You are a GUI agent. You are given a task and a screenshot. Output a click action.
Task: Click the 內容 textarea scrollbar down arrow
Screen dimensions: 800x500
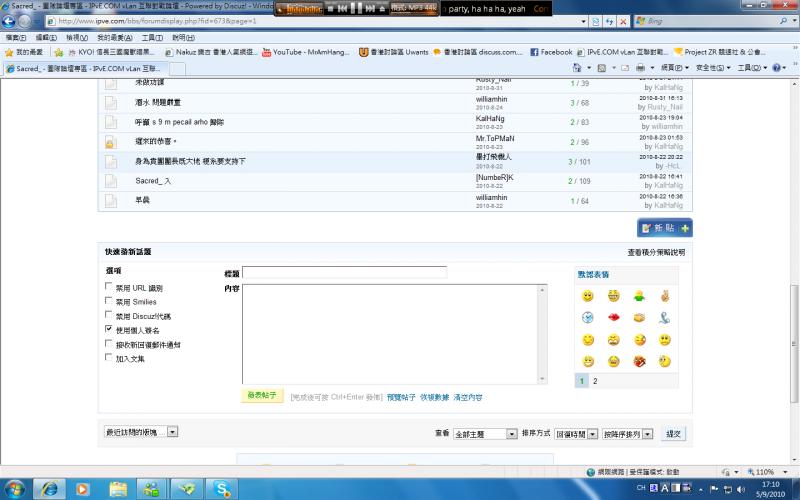[542, 379]
